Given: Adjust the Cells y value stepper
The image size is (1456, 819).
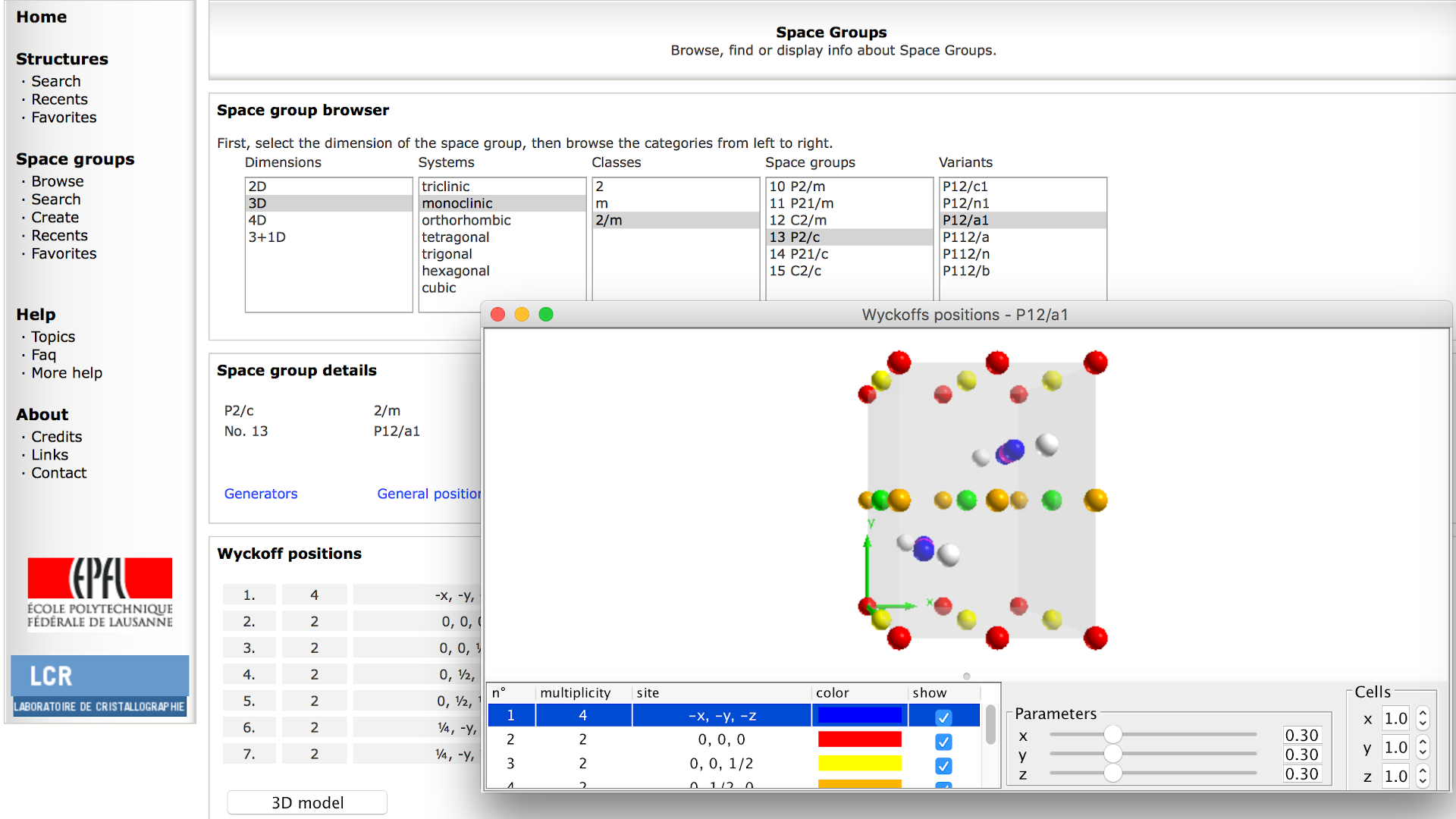Looking at the screenshot, I should [x=1423, y=748].
